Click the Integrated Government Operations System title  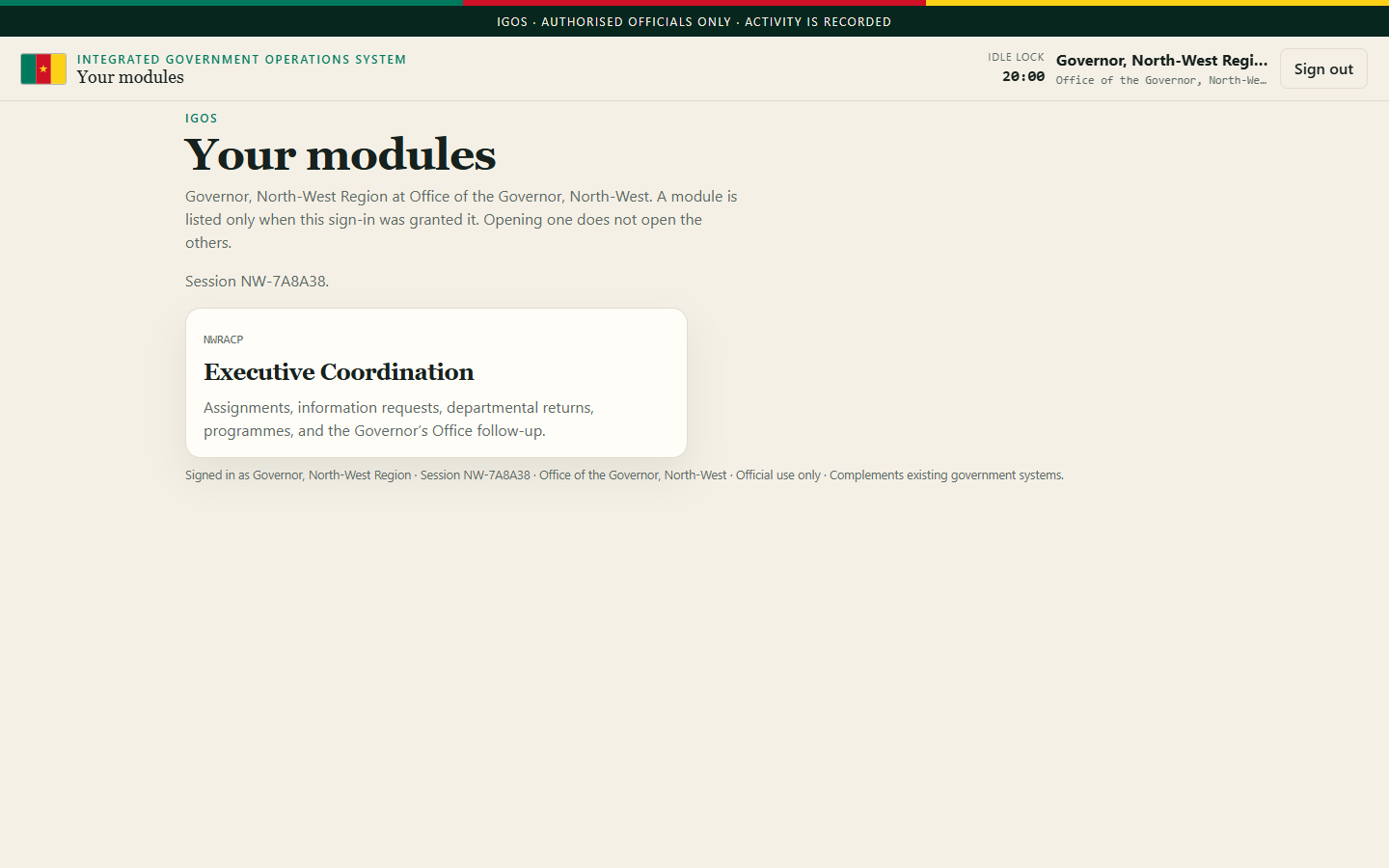coord(241,59)
